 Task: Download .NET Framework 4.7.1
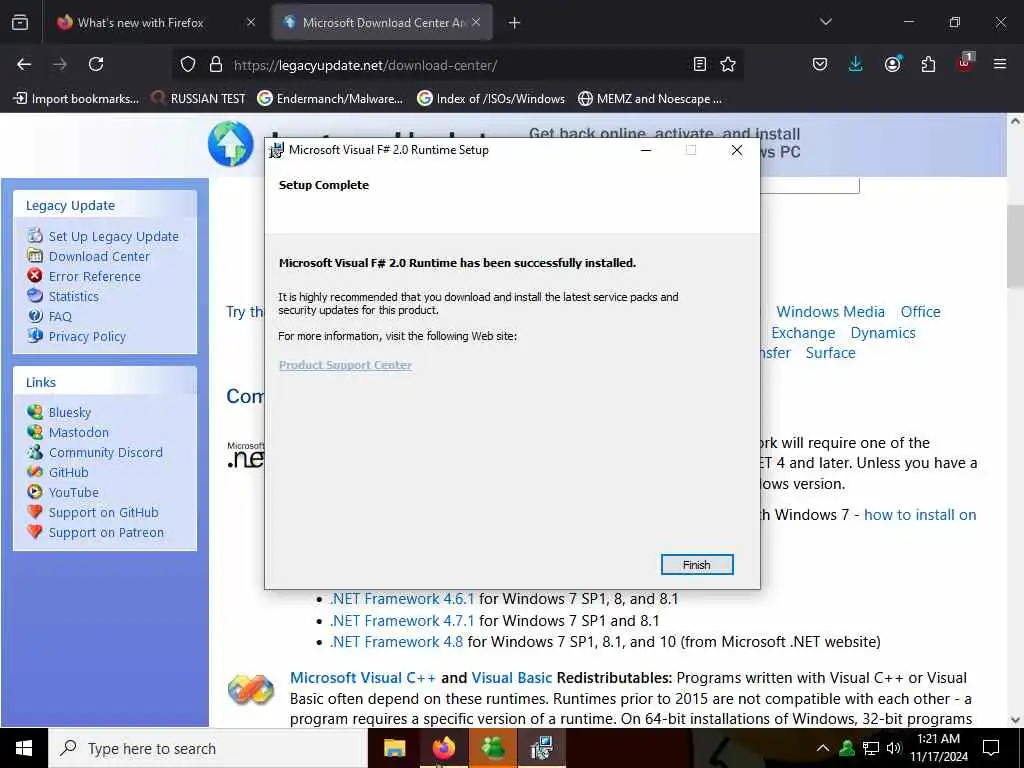tap(402, 620)
